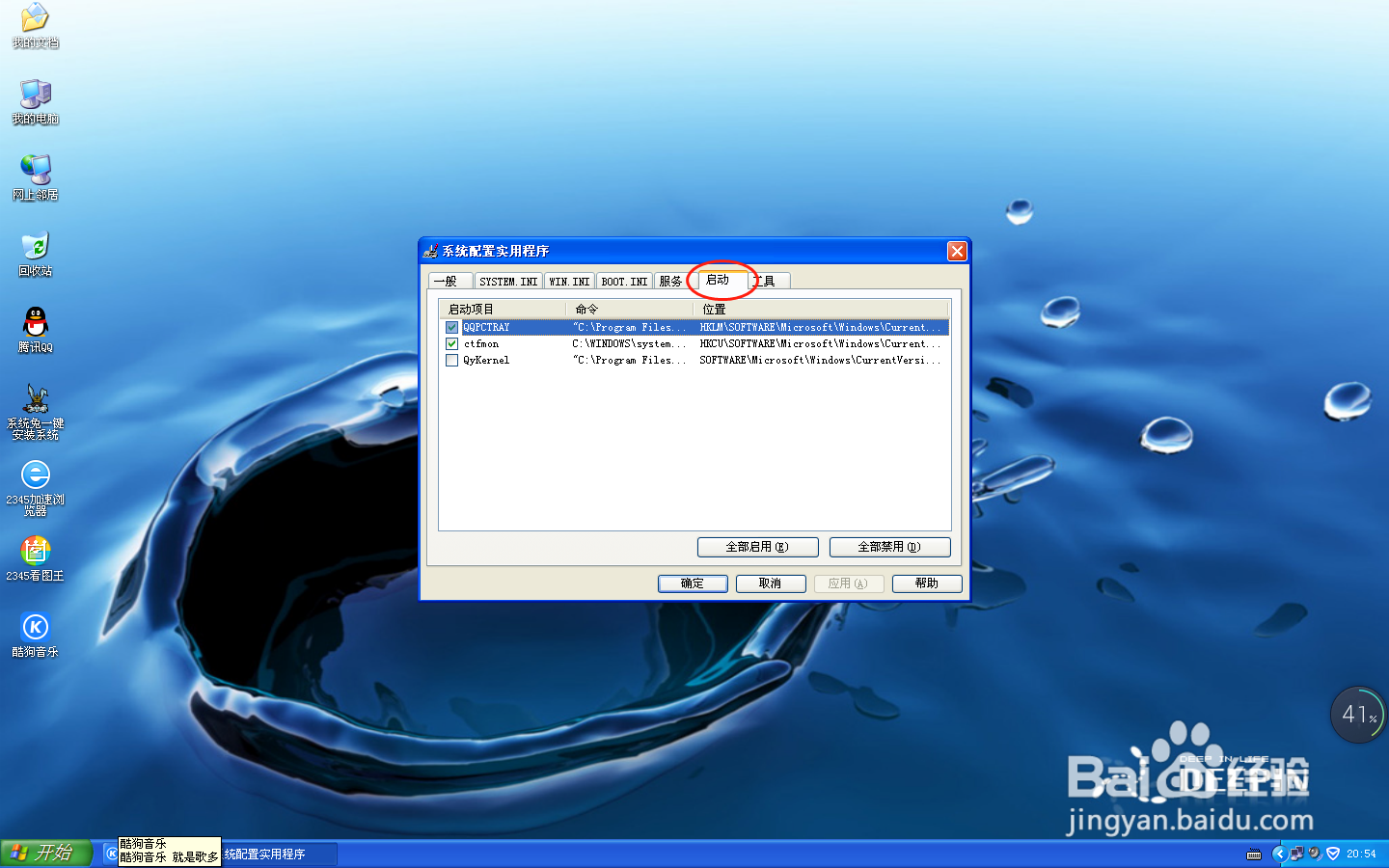The image size is (1389, 868).
Task: Click the 网上邻居 desktop icon
Action: click(36, 177)
